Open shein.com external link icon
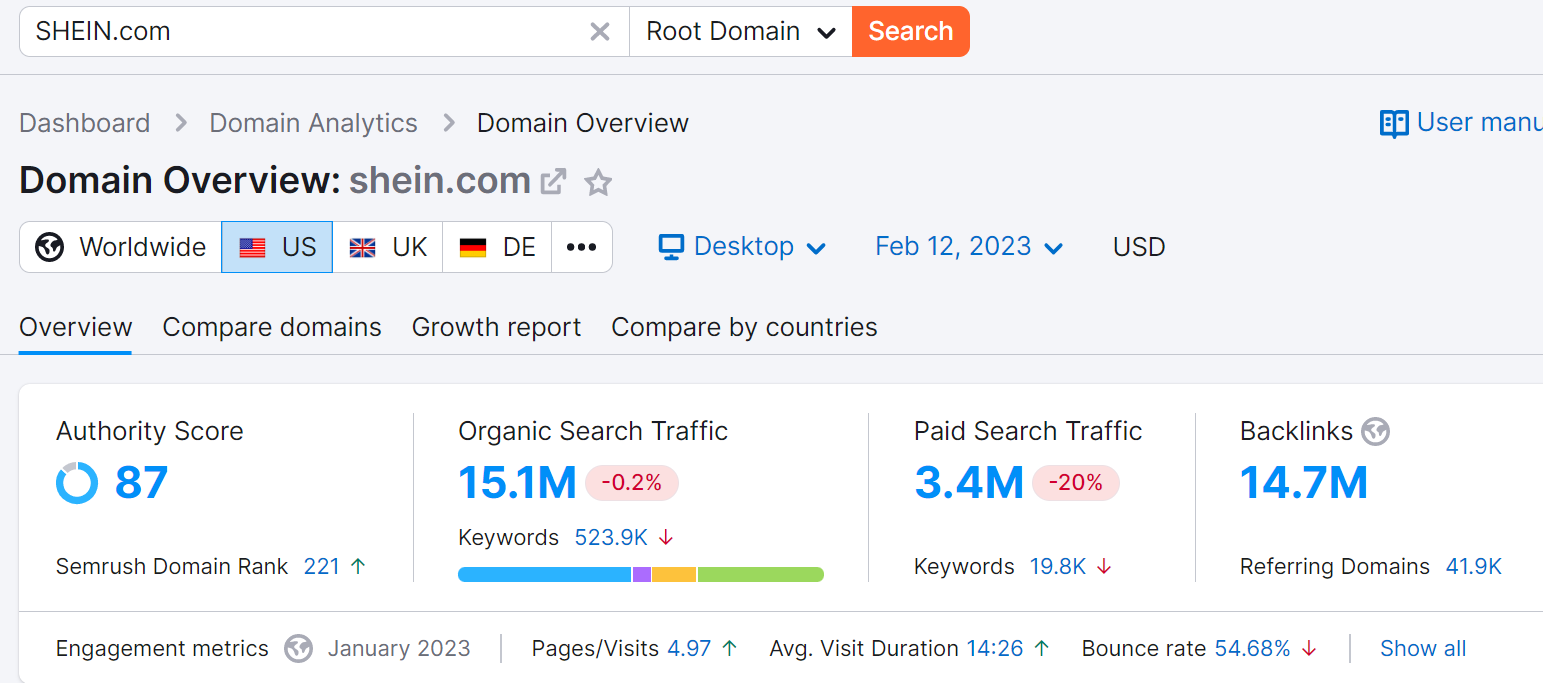 [553, 182]
